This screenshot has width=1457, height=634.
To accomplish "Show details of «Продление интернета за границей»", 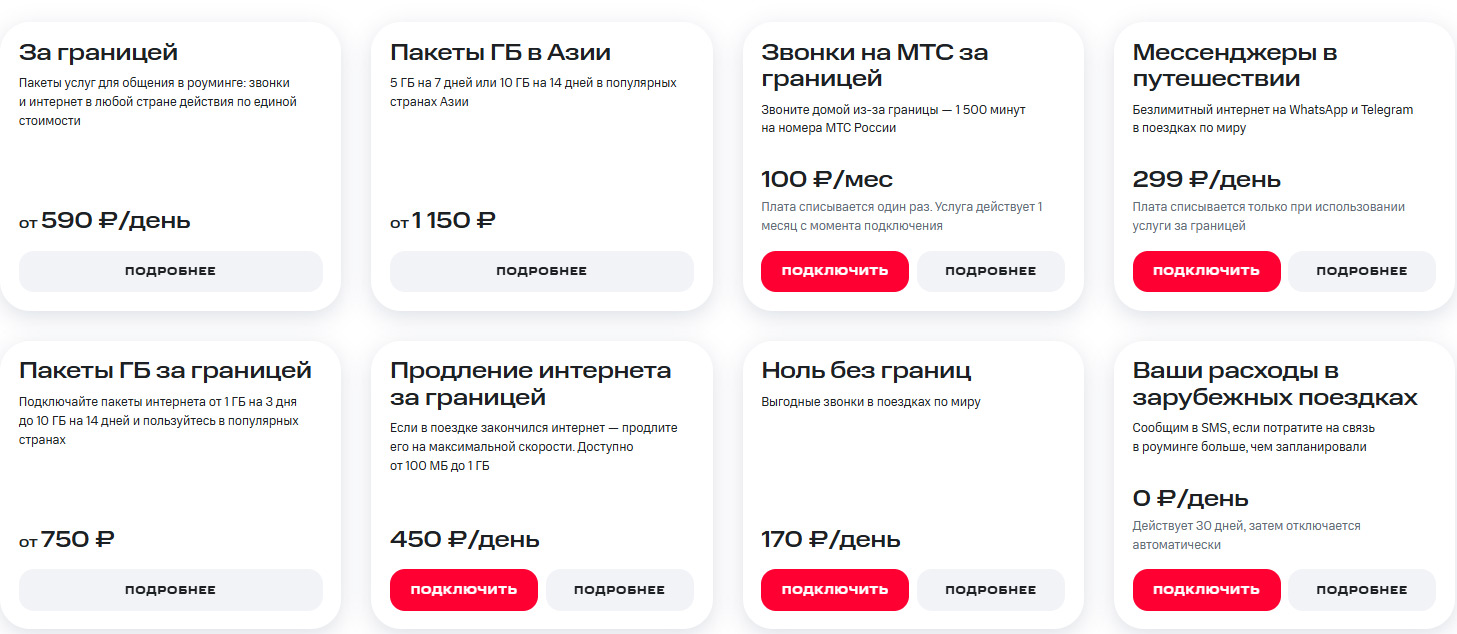I will 619,590.
